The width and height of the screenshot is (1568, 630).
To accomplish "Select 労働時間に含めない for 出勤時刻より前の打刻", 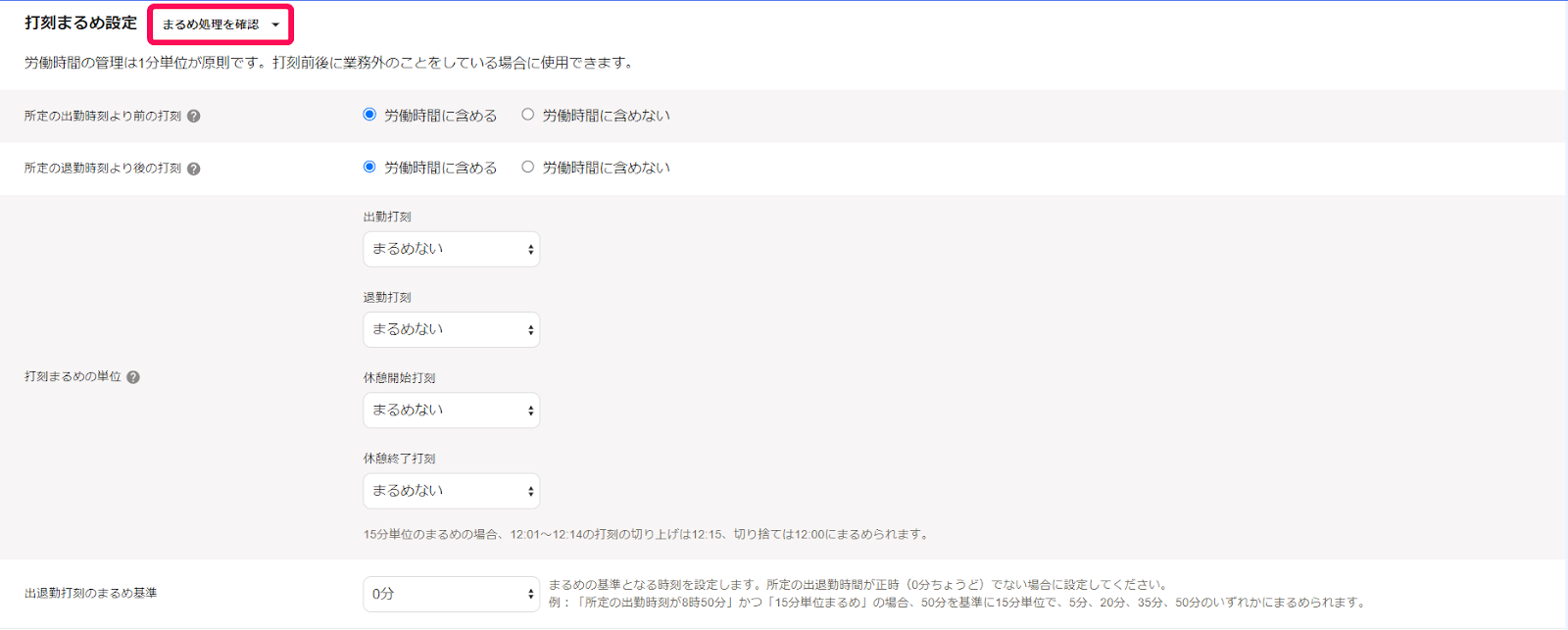I will (x=528, y=115).
